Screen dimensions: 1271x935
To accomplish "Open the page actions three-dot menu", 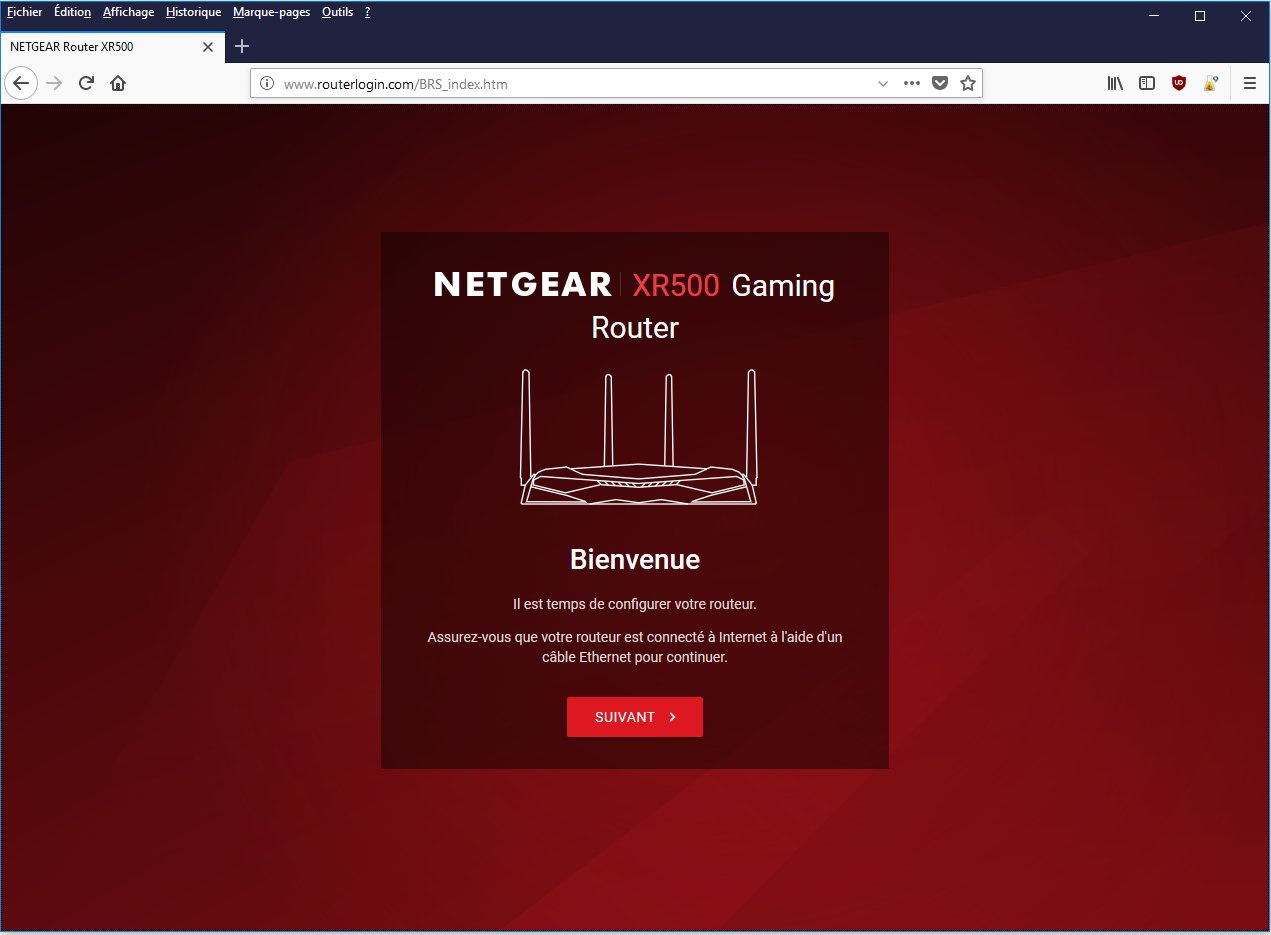I will coord(911,83).
